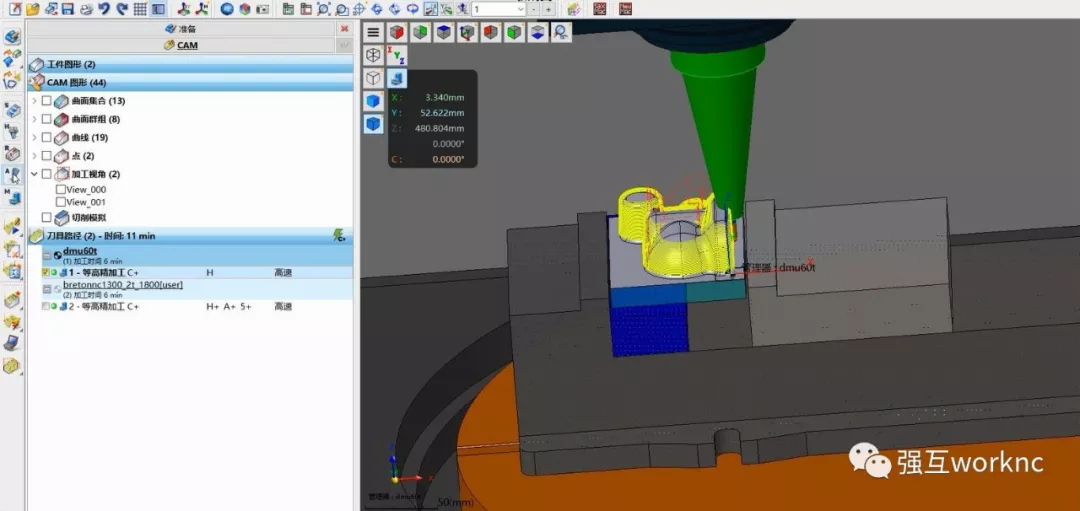
Task: Open the CAM 图形 (44) section header
Action: tap(190, 83)
